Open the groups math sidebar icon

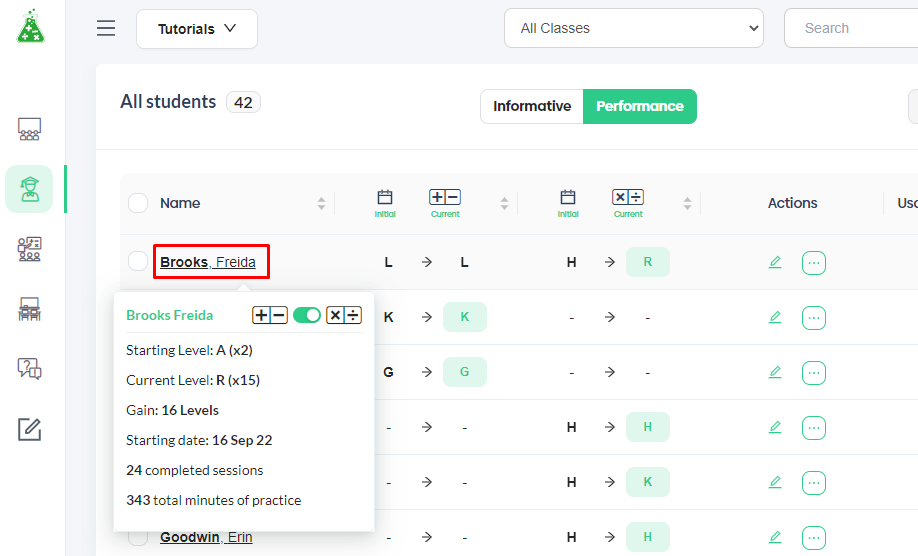pos(29,249)
